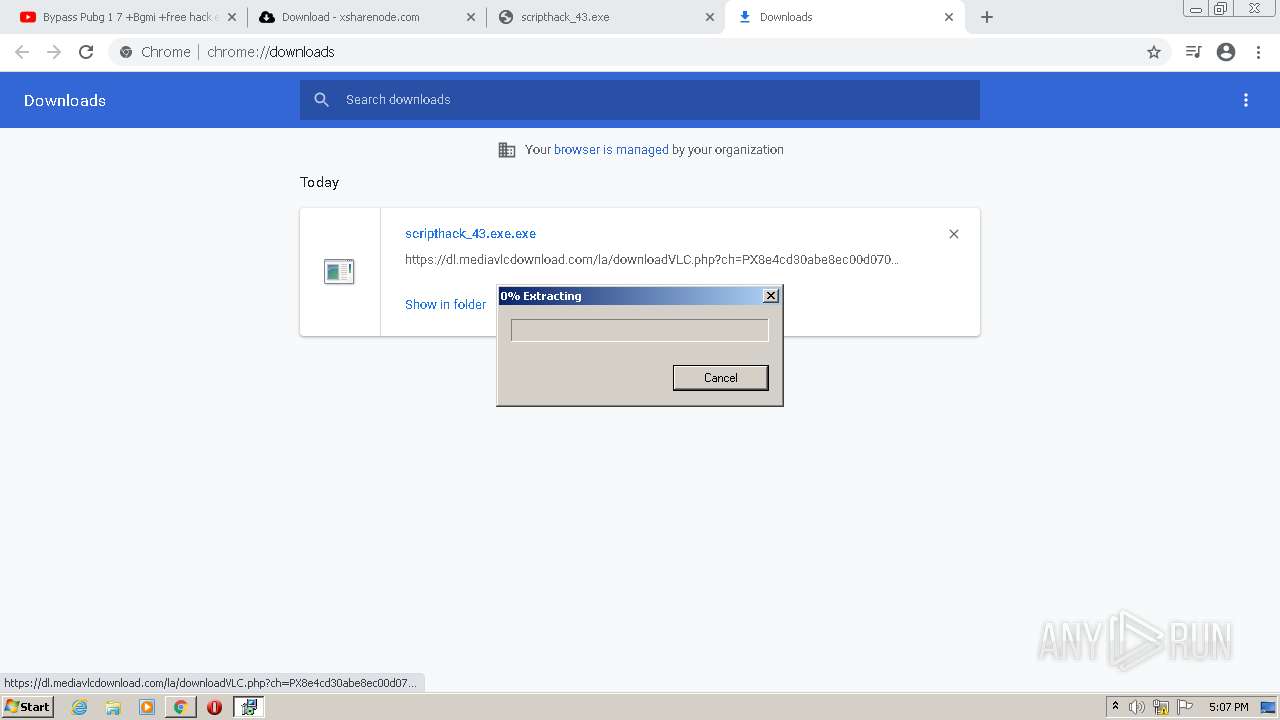Click organization building icon
Image resolution: width=1280 pixels, height=720 pixels.
coord(507,150)
